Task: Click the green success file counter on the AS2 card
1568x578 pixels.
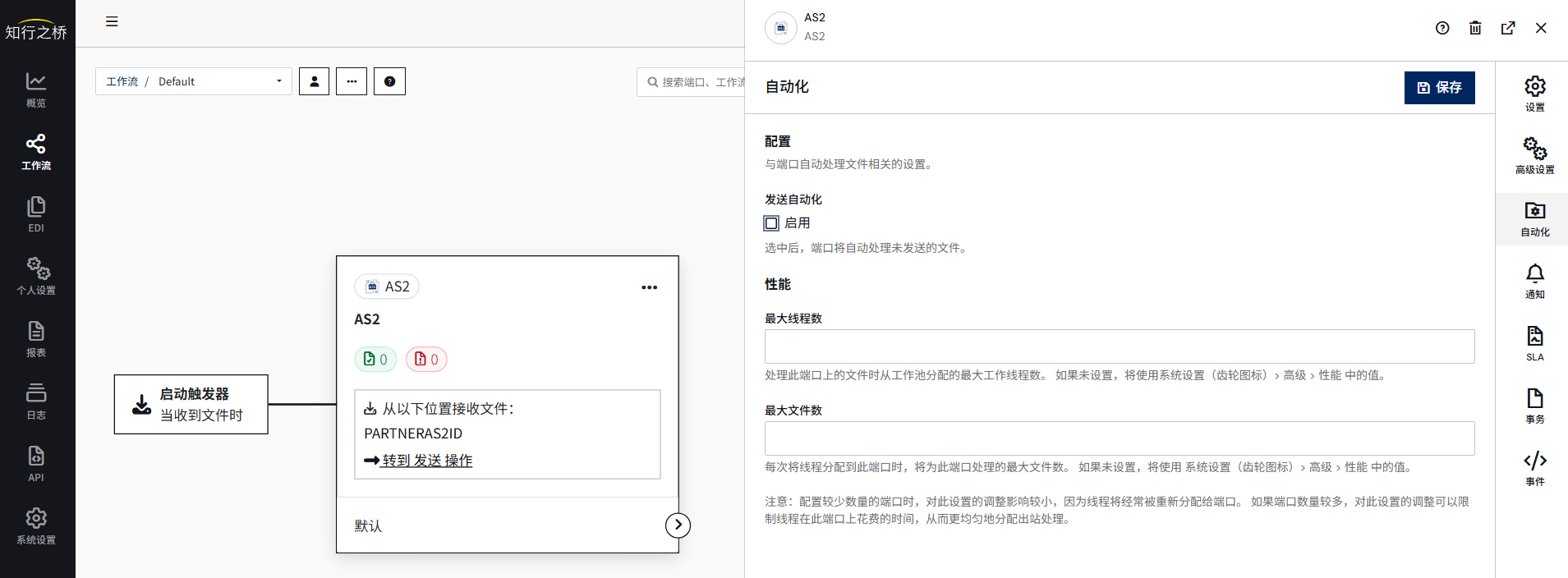Action: (x=375, y=360)
